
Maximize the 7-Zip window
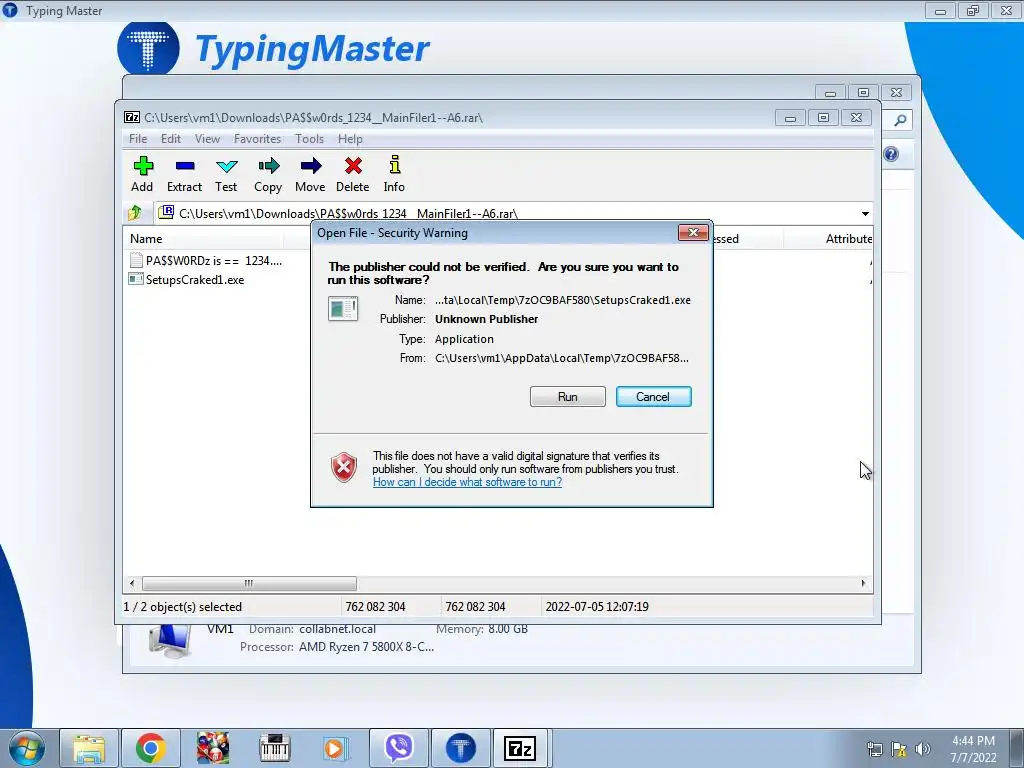[823, 118]
